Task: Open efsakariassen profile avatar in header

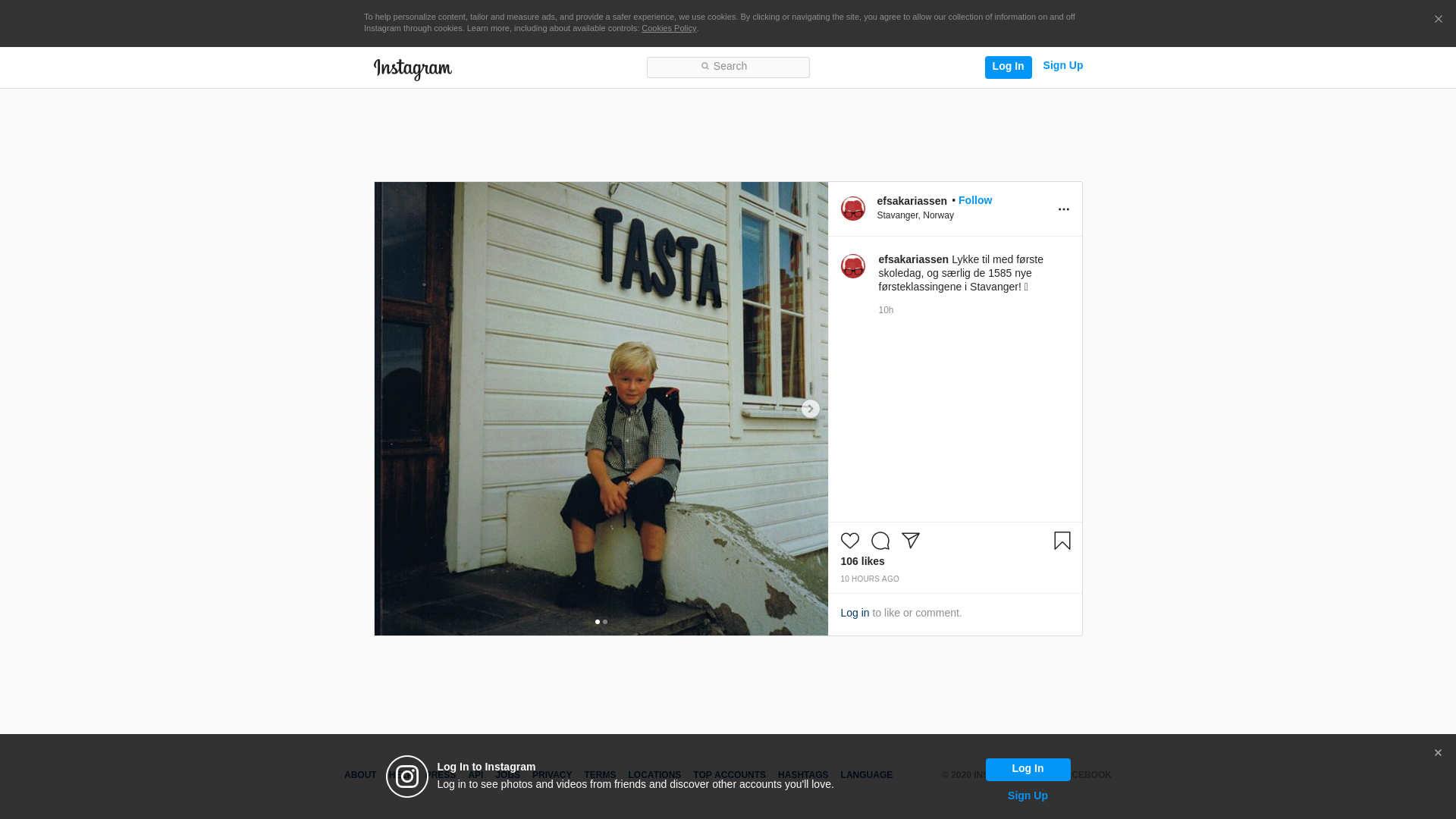Action: (x=852, y=209)
